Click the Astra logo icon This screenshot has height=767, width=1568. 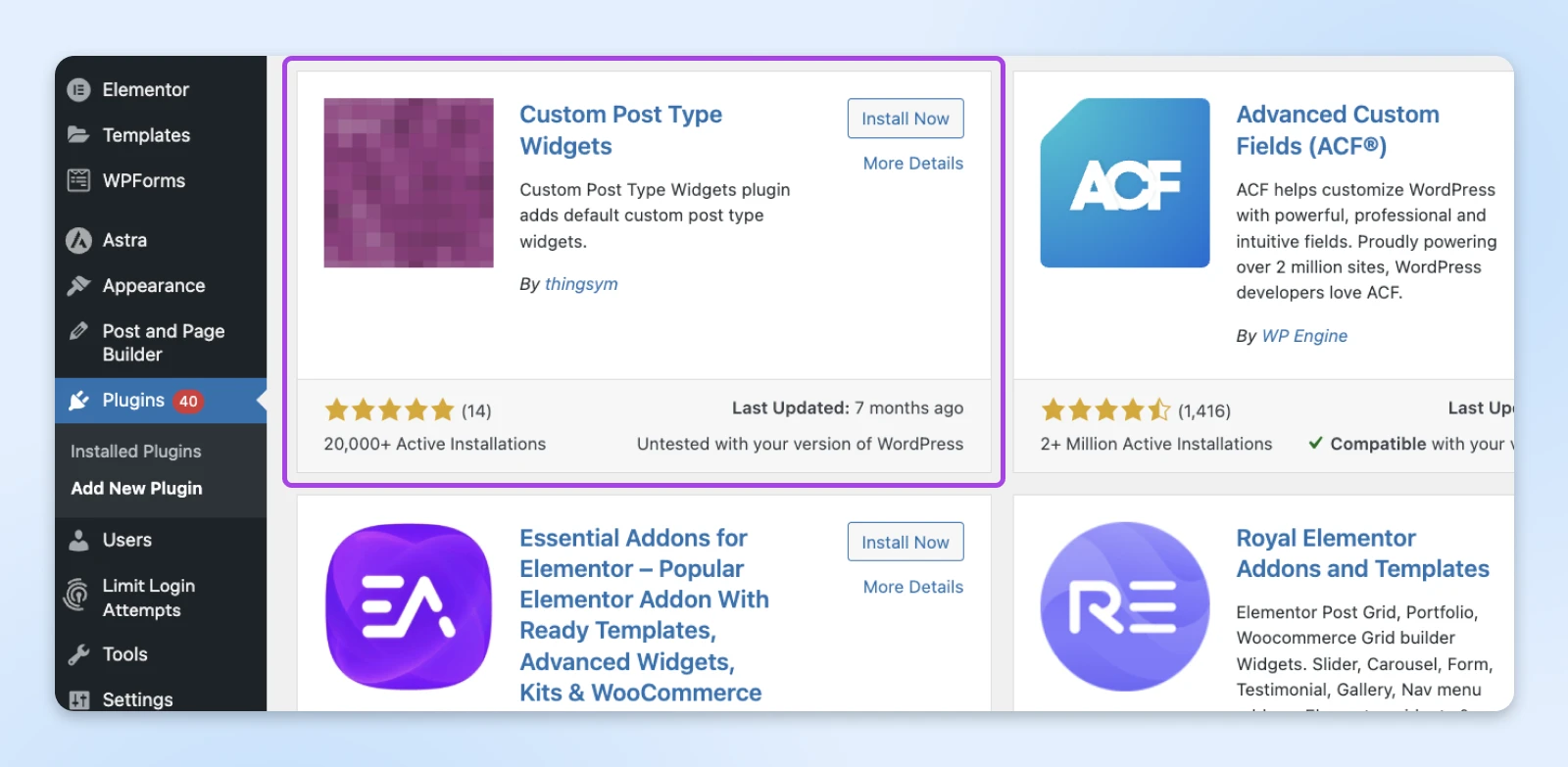(78, 240)
